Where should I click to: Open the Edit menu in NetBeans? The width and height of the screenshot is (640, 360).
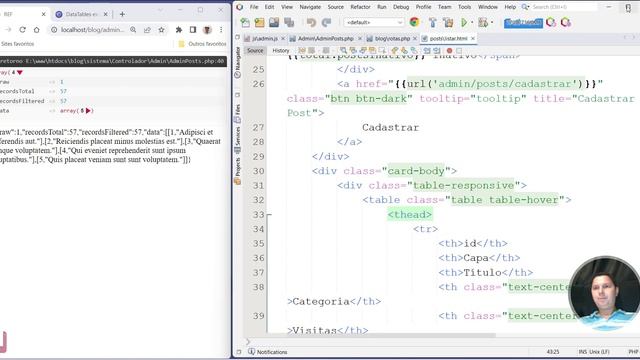click(269, 7)
